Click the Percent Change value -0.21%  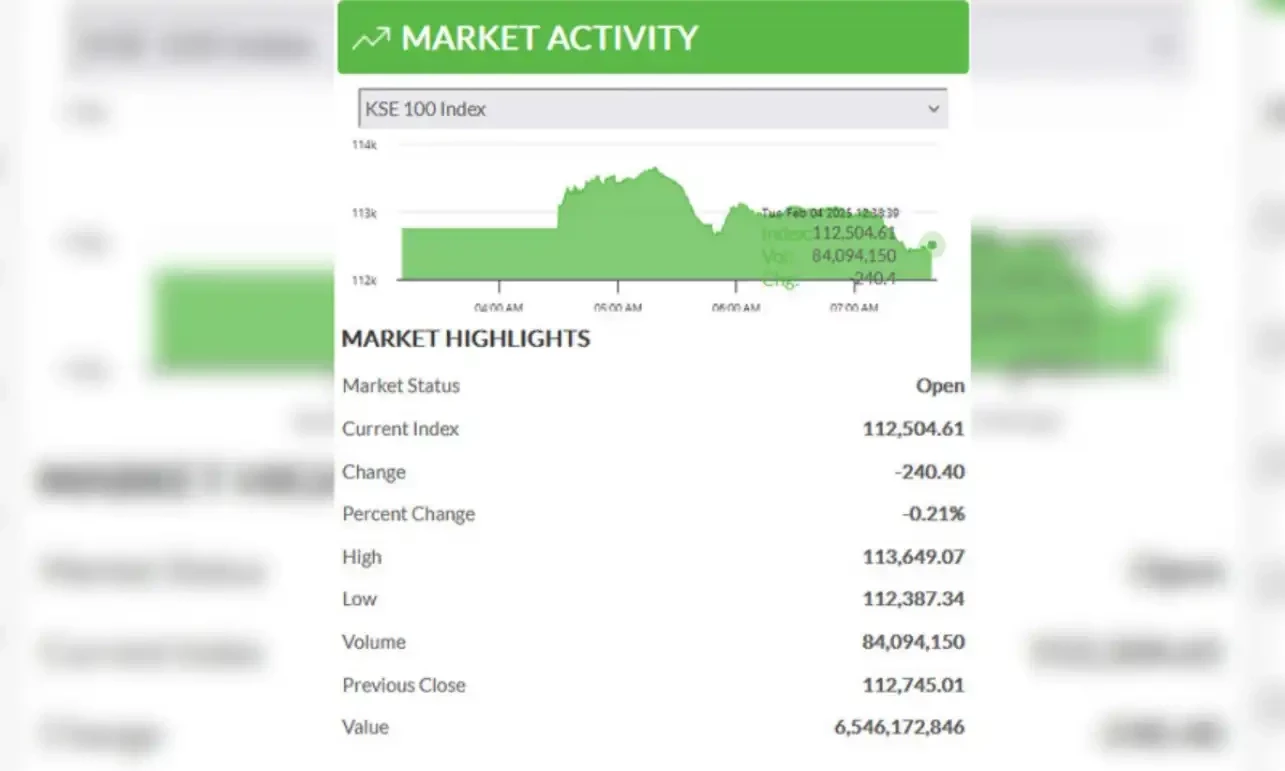click(x=933, y=514)
